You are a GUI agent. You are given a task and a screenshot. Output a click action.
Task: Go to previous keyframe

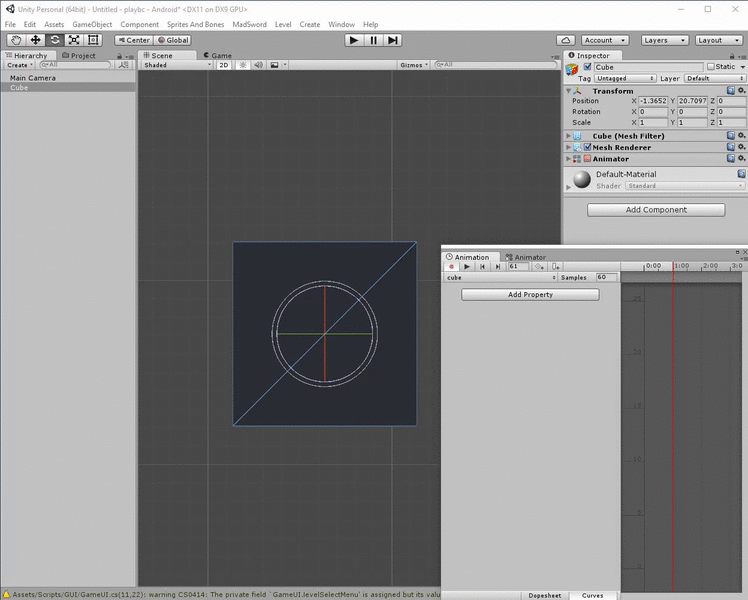(x=482, y=267)
